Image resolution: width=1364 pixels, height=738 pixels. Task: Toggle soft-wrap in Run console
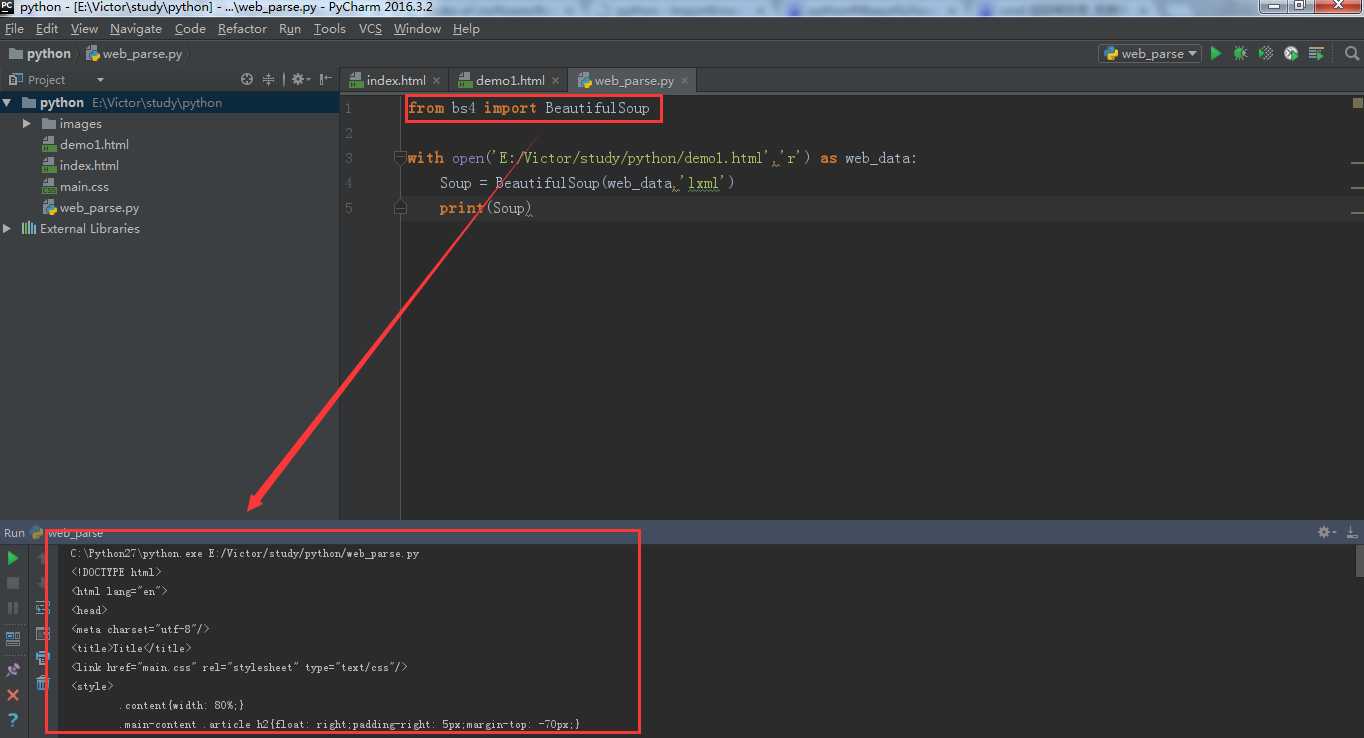pos(42,608)
